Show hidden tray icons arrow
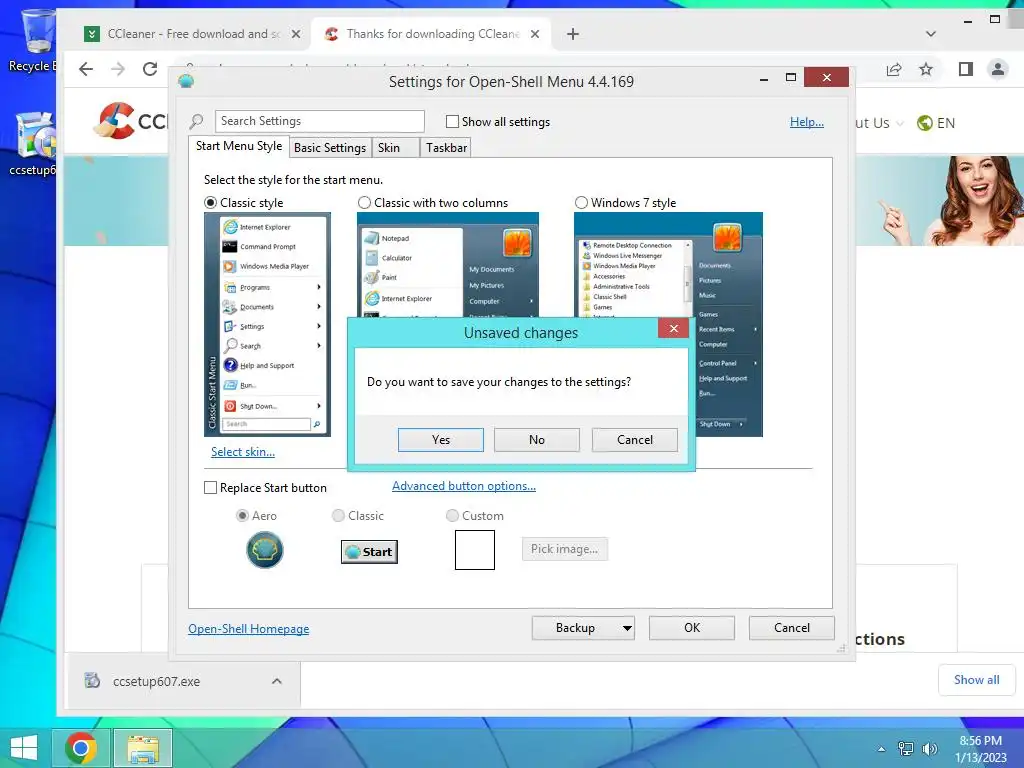This screenshot has width=1024, height=768. click(882, 748)
